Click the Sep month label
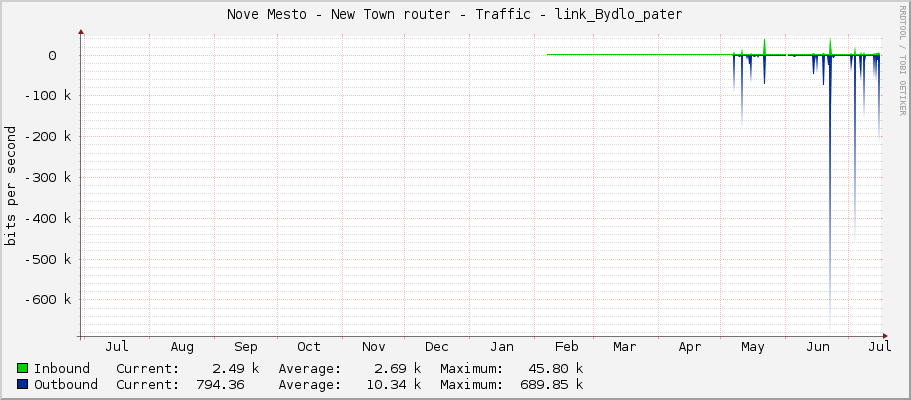Image resolution: width=911 pixels, height=400 pixels. [x=246, y=347]
